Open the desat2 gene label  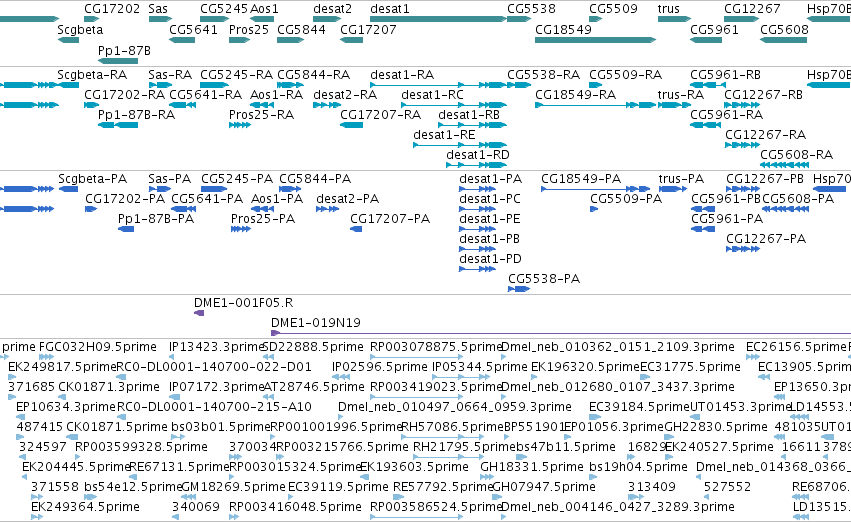(332, 9)
